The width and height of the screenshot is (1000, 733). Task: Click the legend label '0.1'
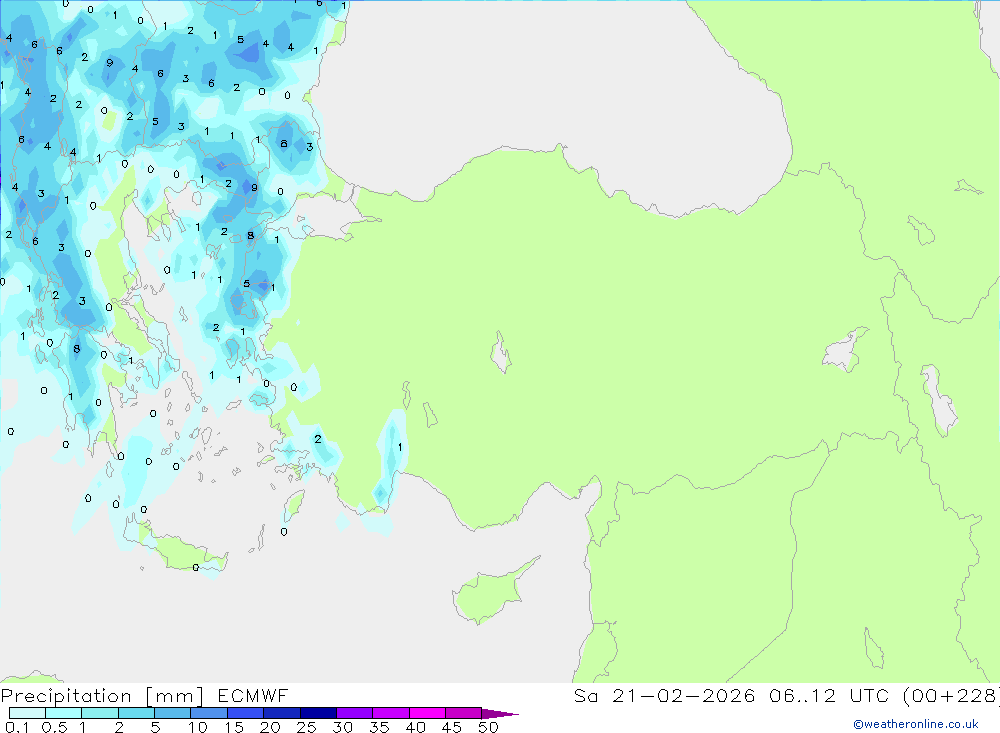[17, 727]
